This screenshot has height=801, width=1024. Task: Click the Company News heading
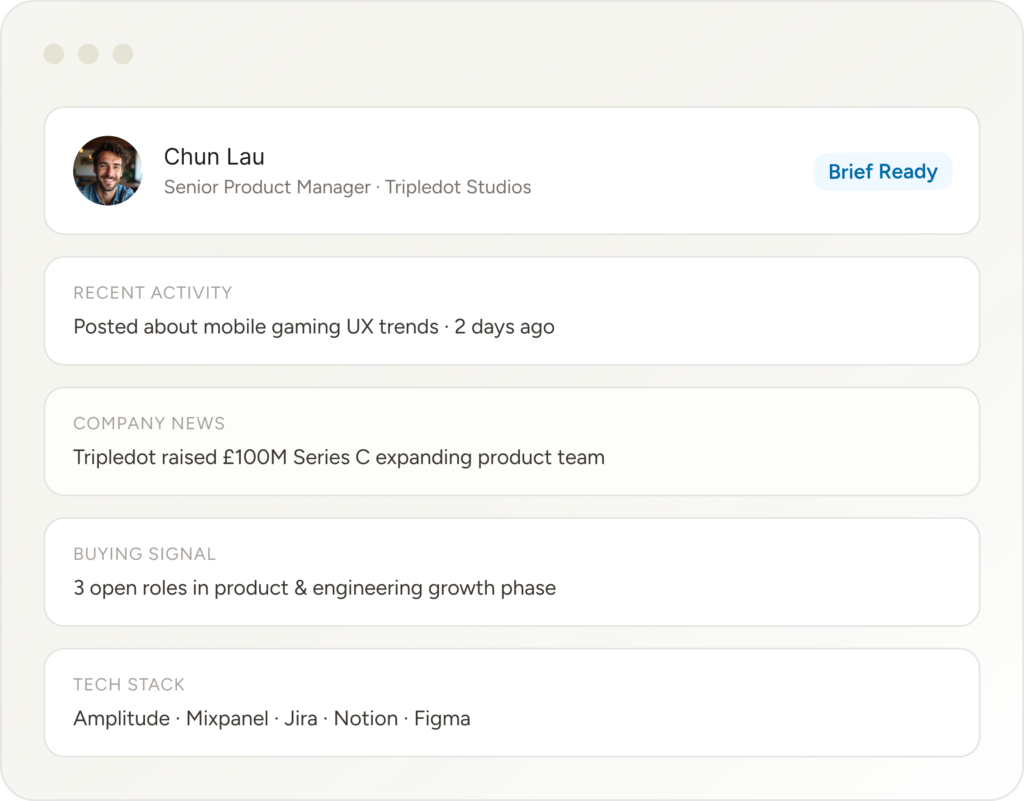coord(149,423)
